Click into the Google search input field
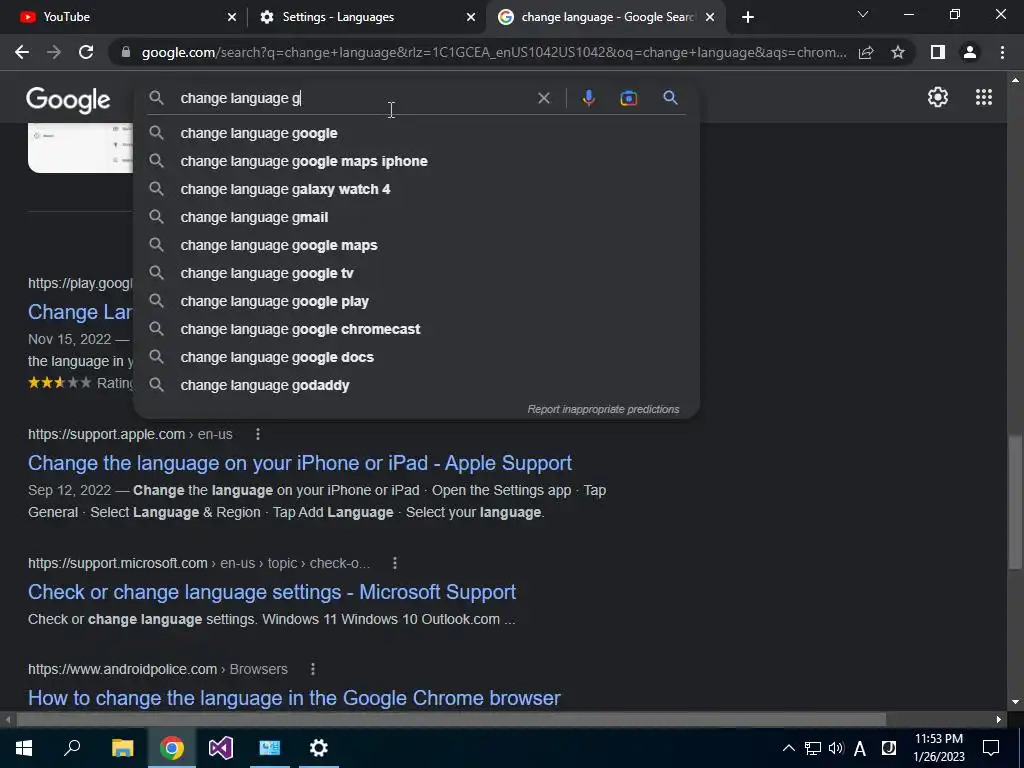Viewport: 1024px width, 768px height. click(x=353, y=98)
